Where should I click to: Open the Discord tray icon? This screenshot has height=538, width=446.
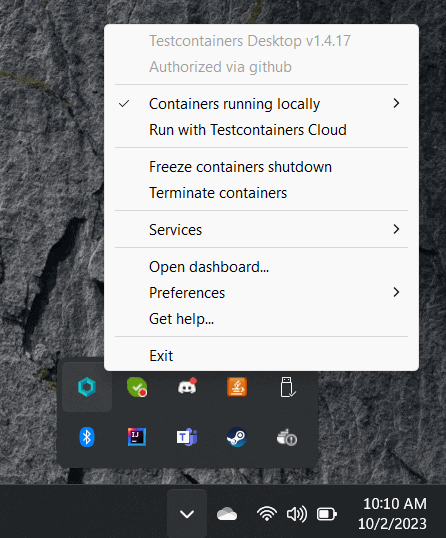(187, 387)
